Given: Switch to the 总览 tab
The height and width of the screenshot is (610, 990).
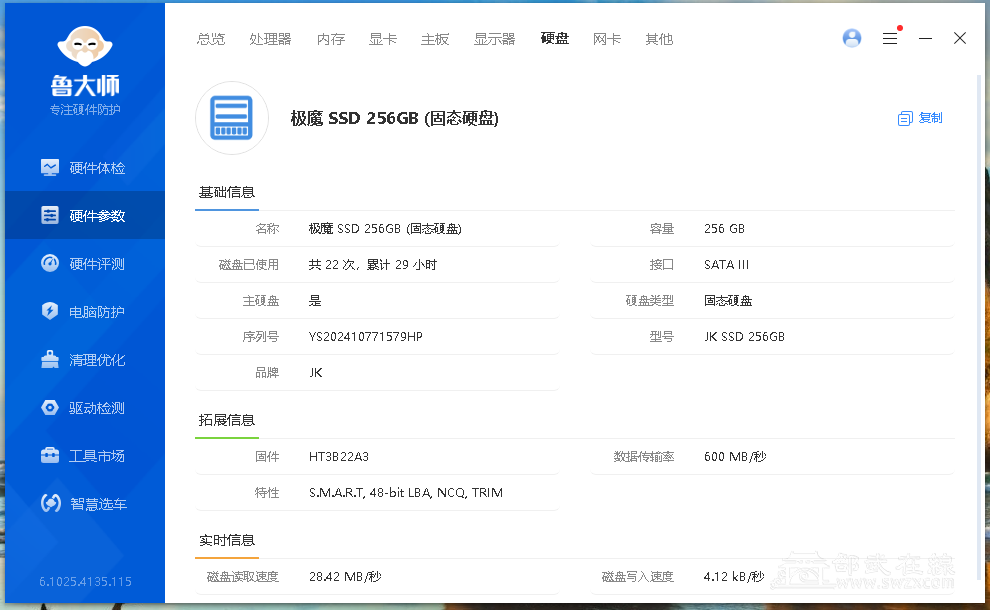Looking at the screenshot, I should (211, 39).
